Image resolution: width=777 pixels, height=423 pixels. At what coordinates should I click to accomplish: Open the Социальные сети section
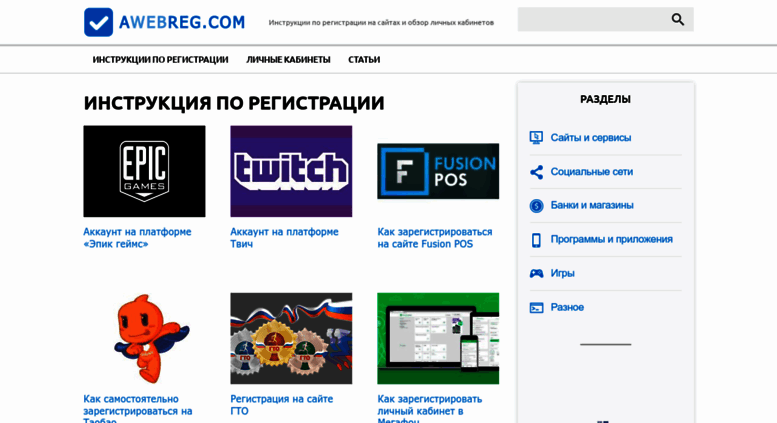click(x=592, y=172)
